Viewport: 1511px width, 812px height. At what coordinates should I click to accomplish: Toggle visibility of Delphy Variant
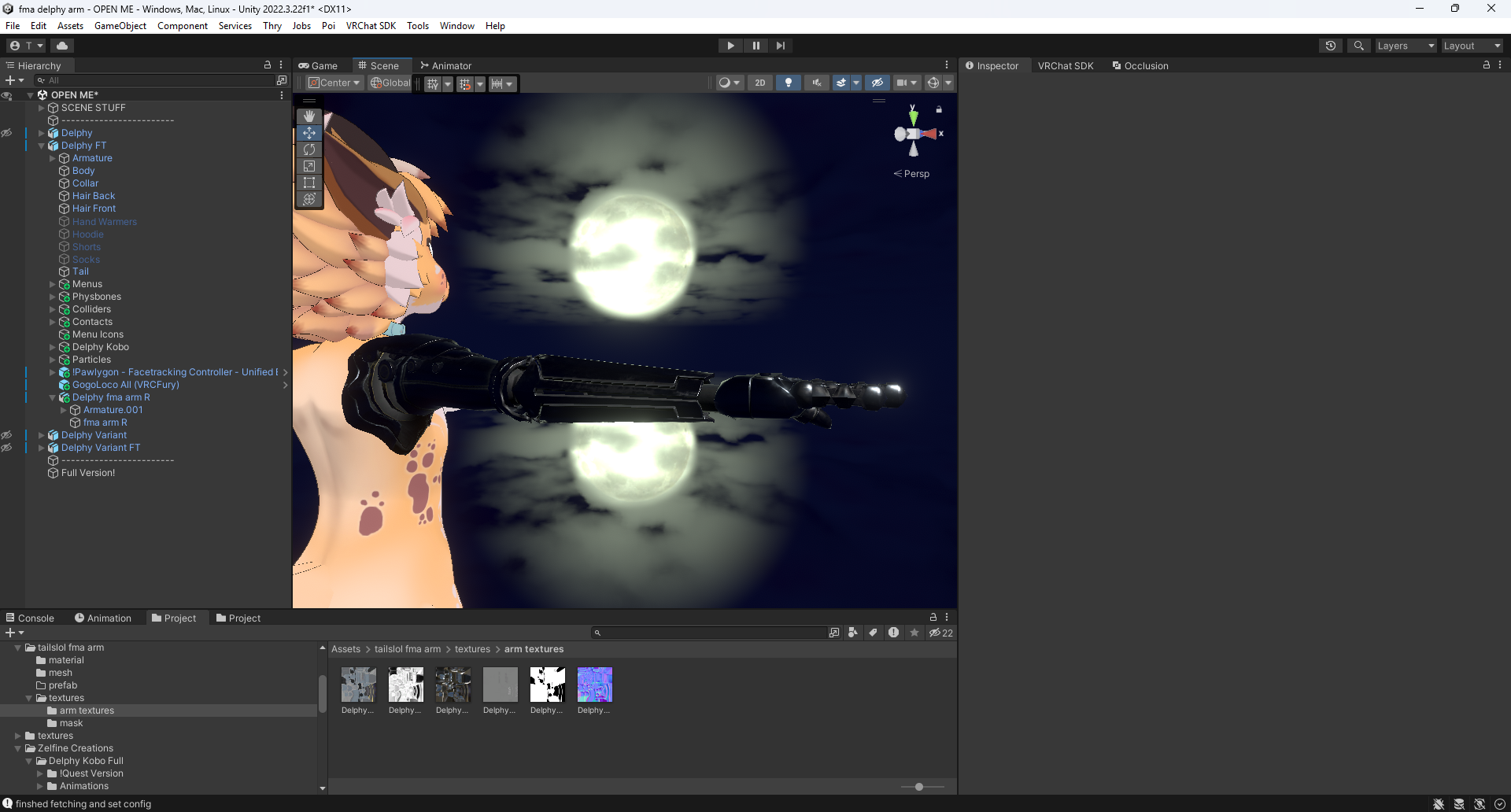coord(6,435)
